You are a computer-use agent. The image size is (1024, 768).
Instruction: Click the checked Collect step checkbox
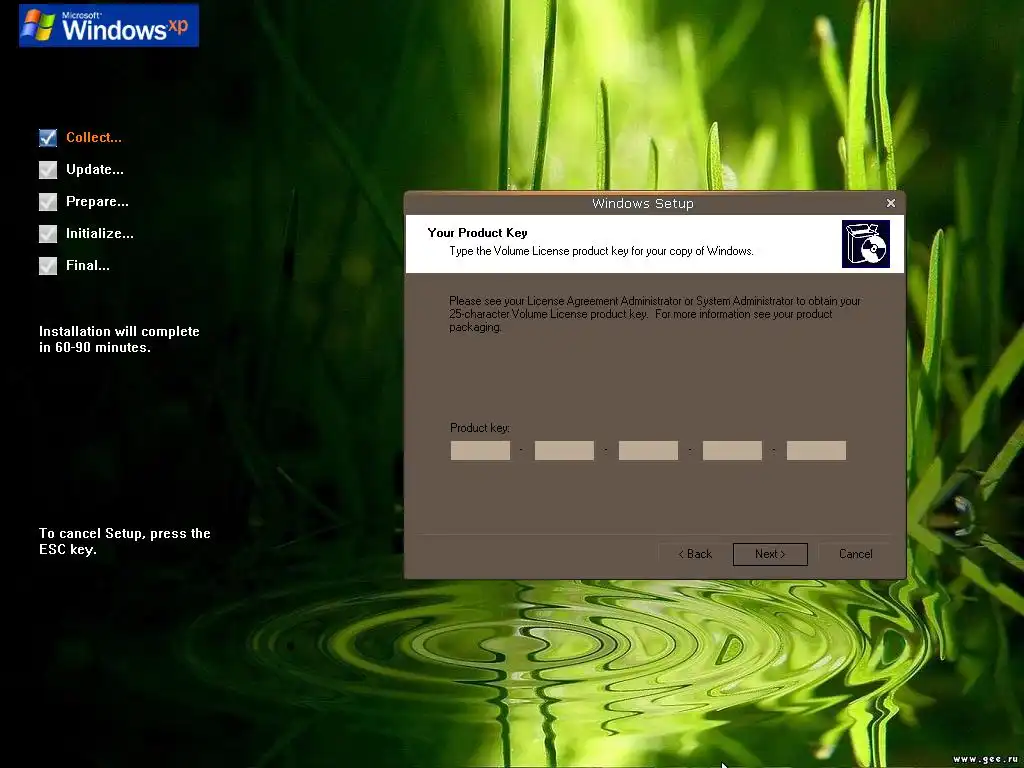point(48,137)
